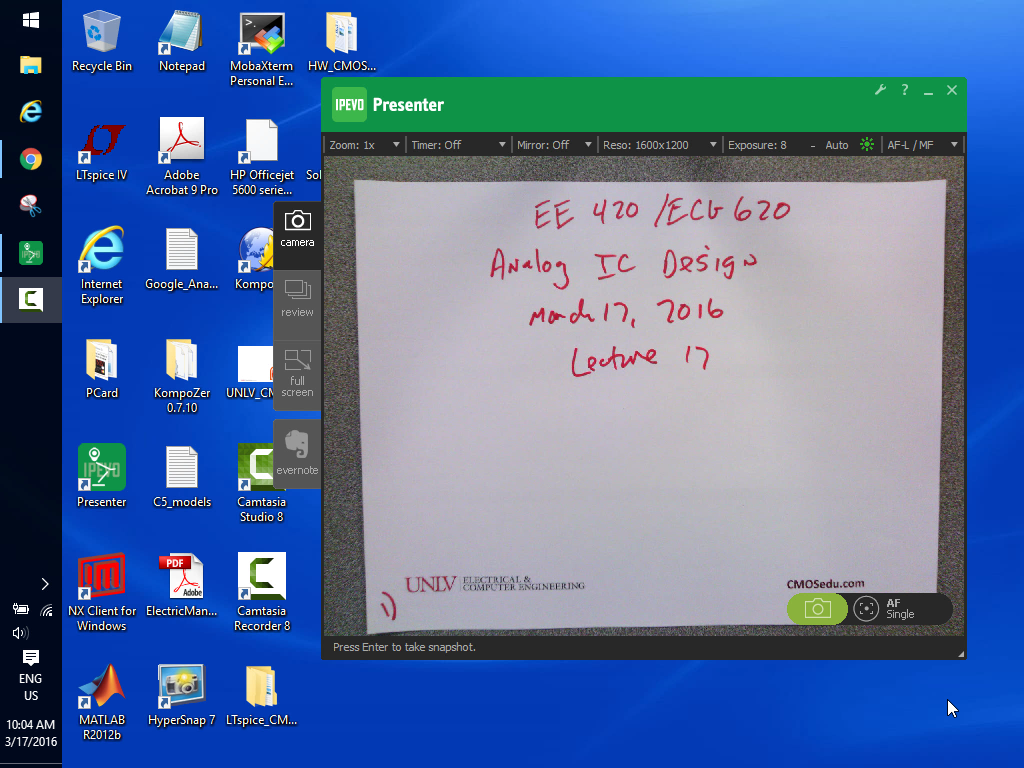The image size is (1024, 768).
Task: Select NX Client for Windows shortcut
Action: coord(102,593)
